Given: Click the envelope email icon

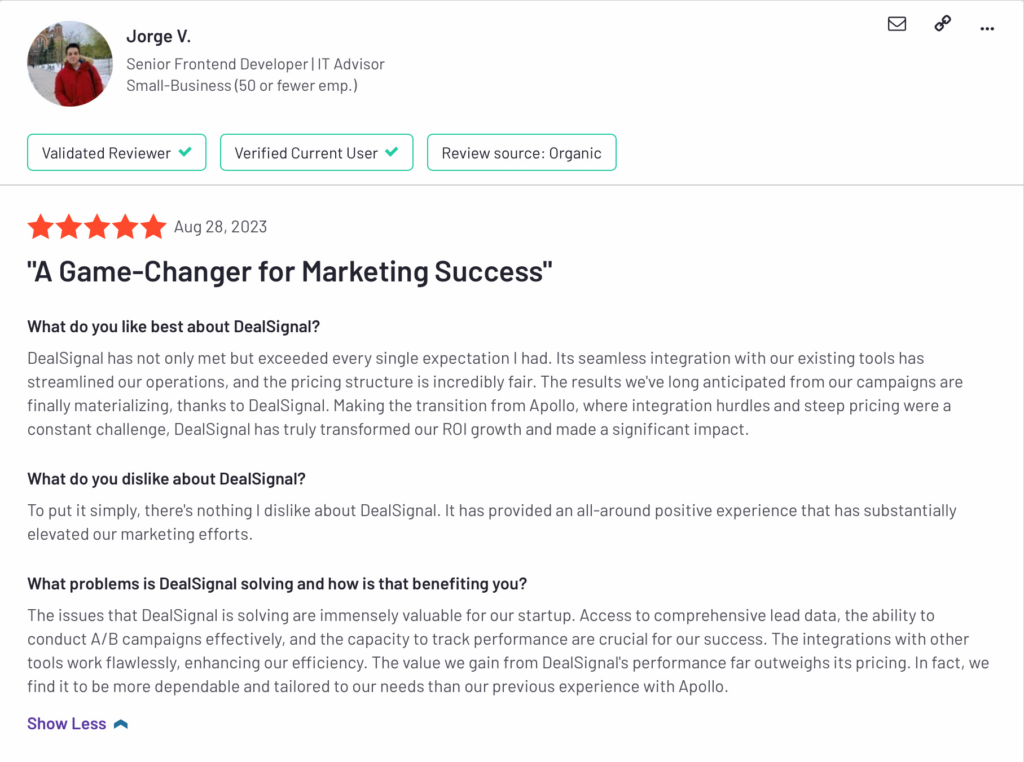Looking at the screenshot, I should [897, 24].
